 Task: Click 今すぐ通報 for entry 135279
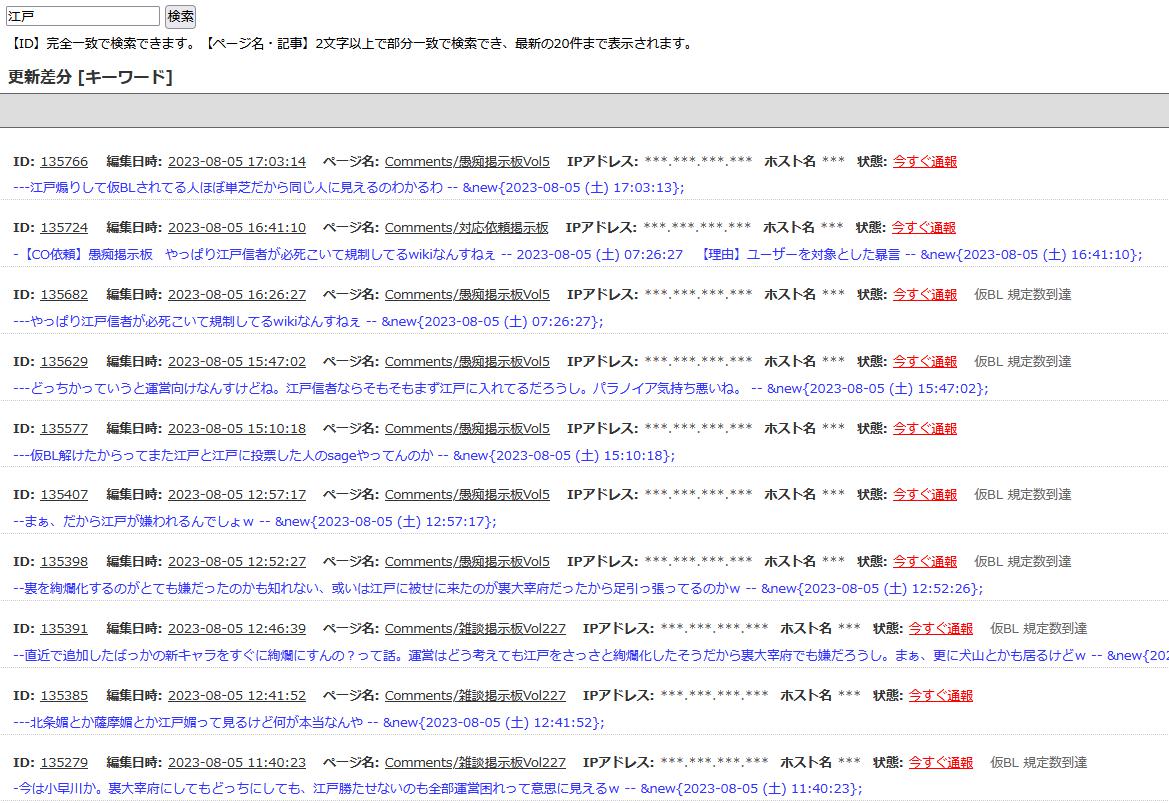pos(941,763)
